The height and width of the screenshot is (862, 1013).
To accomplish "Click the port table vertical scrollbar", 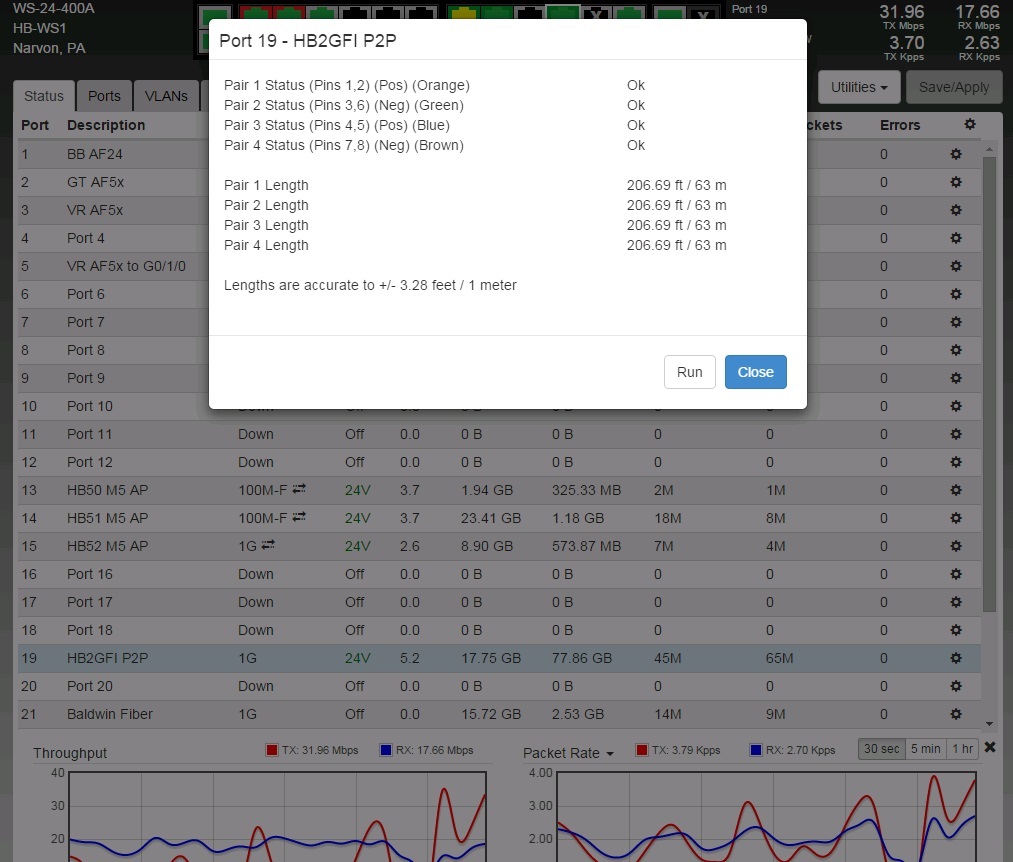I will coord(989,400).
